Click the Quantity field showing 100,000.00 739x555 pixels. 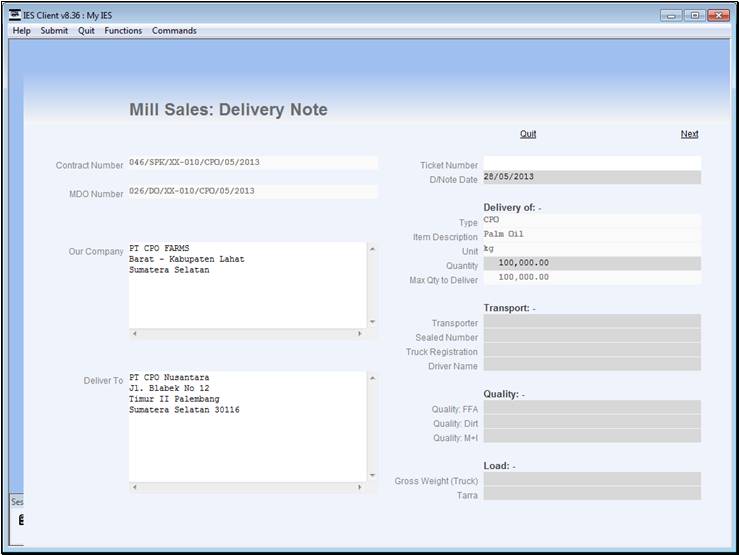click(x=592, y=263)
